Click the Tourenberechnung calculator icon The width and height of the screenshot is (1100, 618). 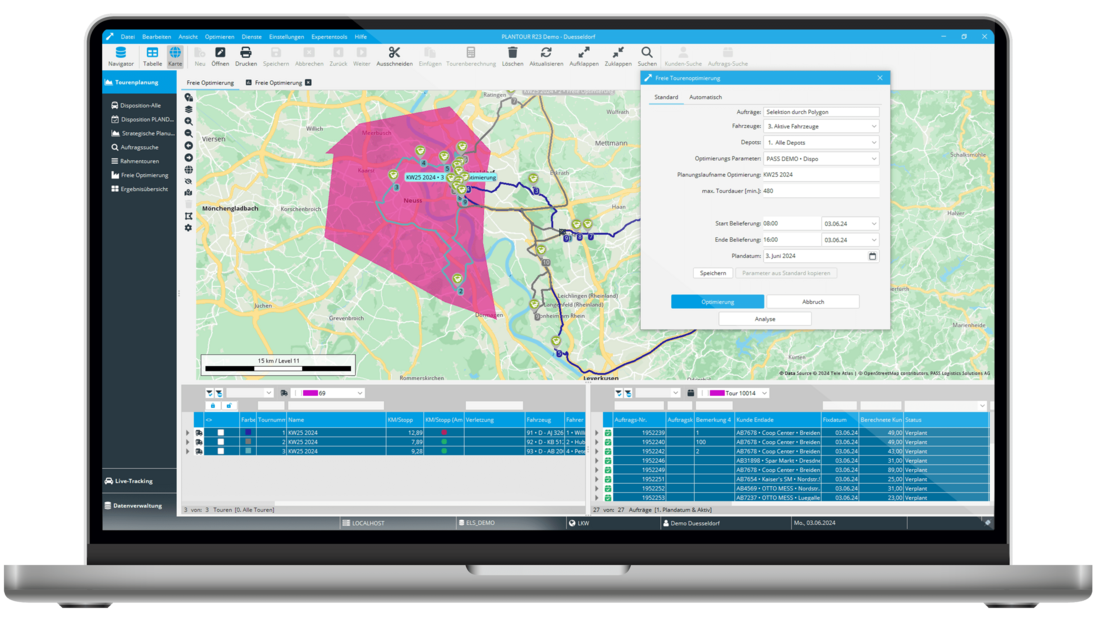470,52
